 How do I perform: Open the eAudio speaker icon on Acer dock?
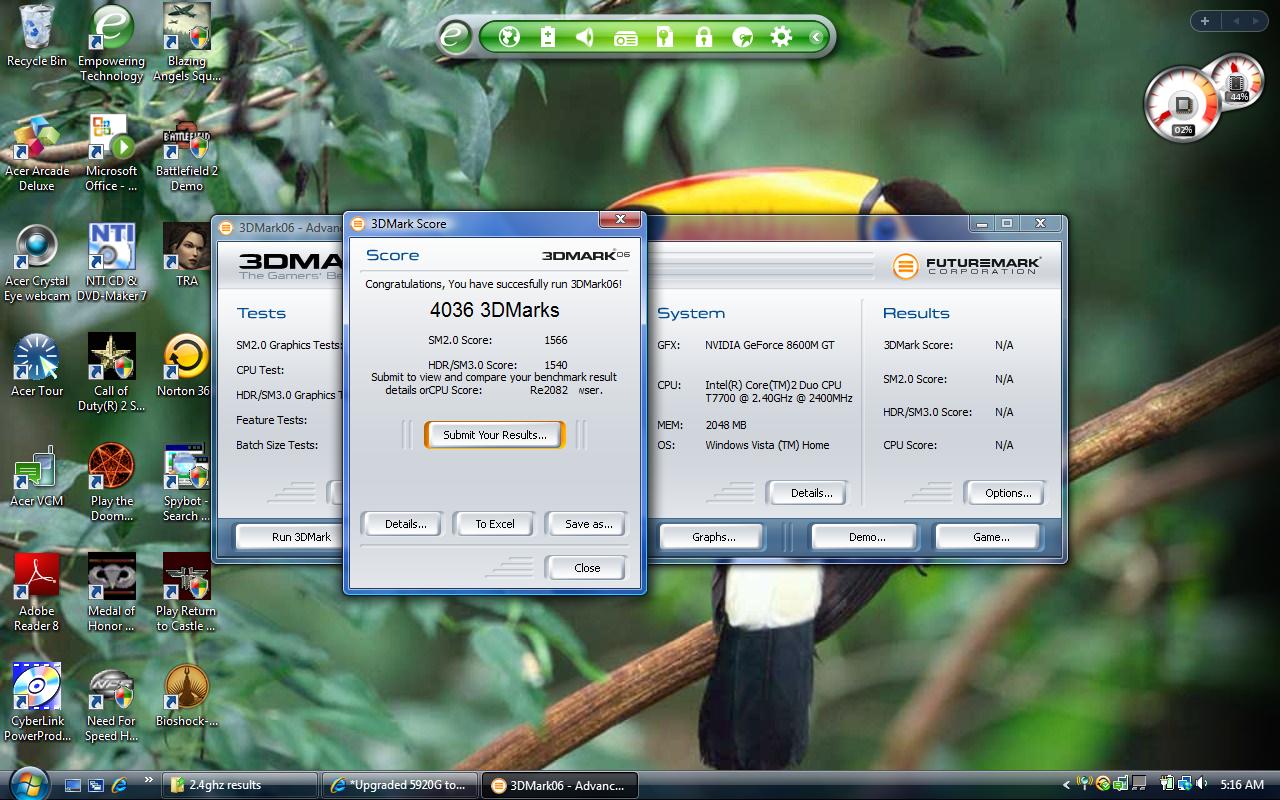point(586,37)
